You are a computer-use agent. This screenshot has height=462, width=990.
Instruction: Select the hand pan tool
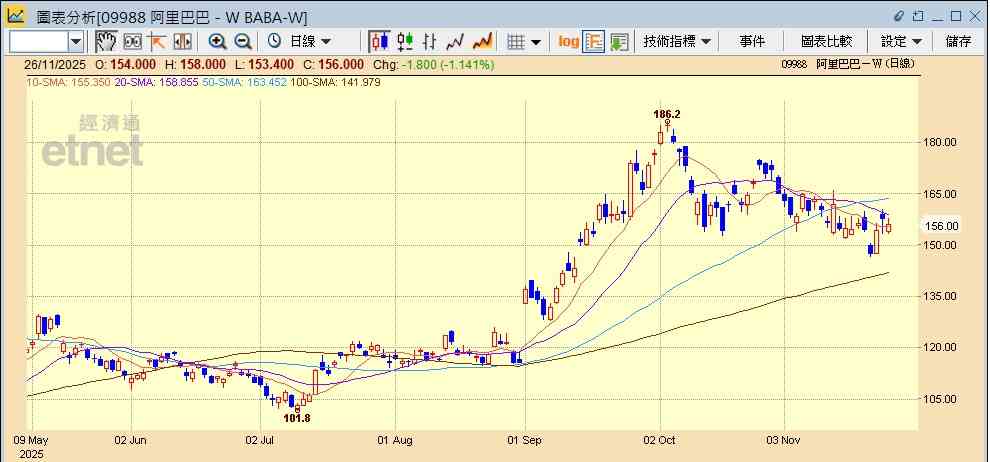coord(106,41)
